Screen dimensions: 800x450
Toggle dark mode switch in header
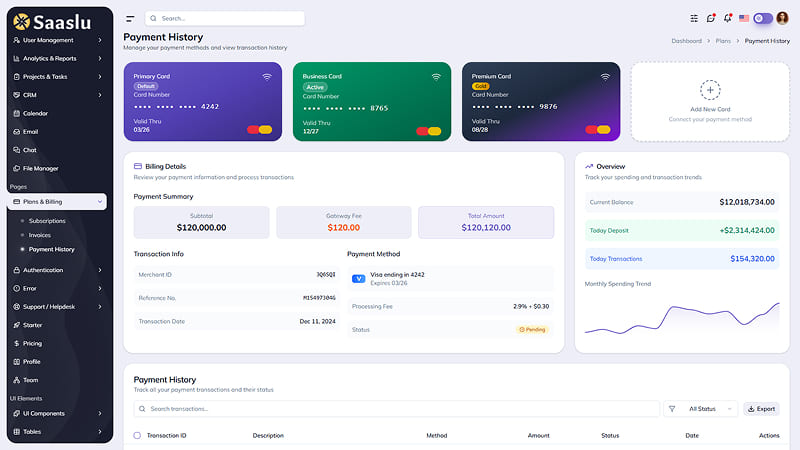coord(763,18)
